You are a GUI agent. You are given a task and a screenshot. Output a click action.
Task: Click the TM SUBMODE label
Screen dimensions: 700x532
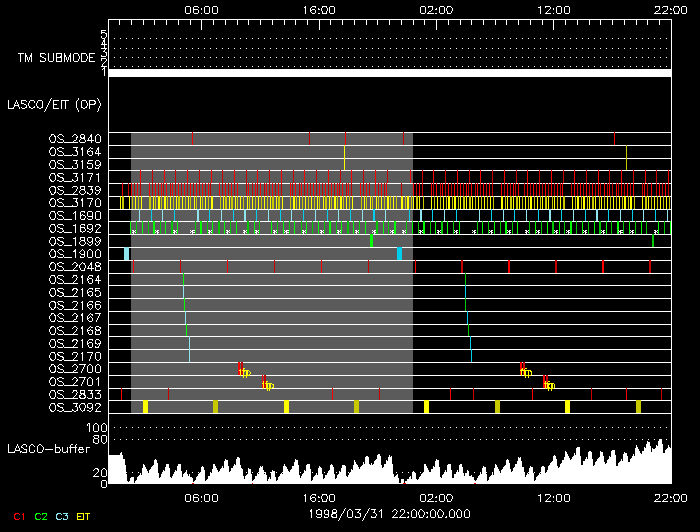tap(56, 57)
